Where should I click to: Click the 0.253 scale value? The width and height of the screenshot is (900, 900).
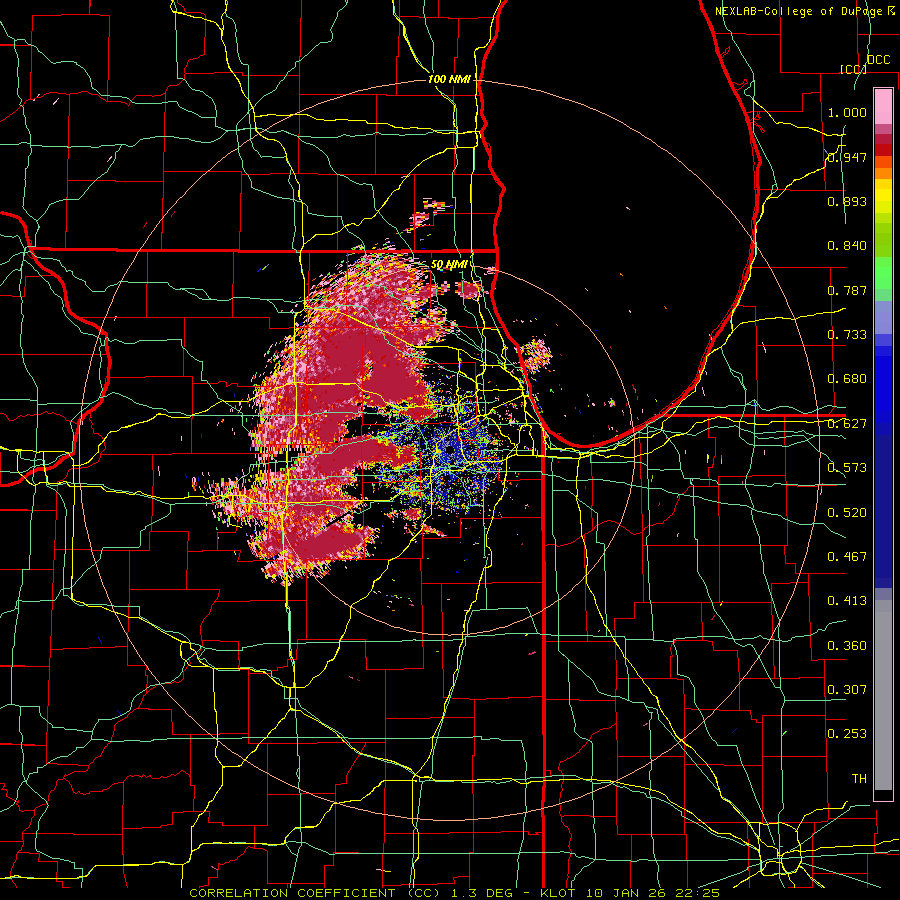pyautogui.click(x=847, y=734)
